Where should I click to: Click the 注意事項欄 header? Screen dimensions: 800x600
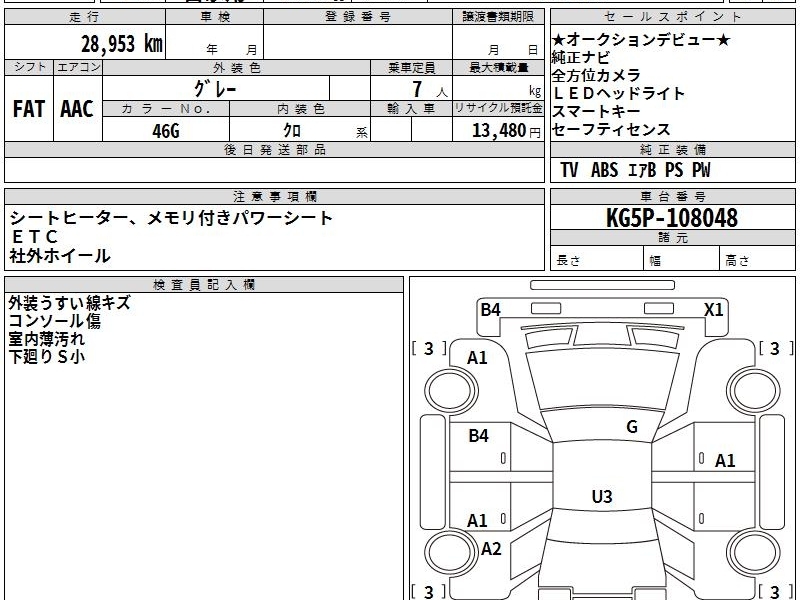[274, 196]
